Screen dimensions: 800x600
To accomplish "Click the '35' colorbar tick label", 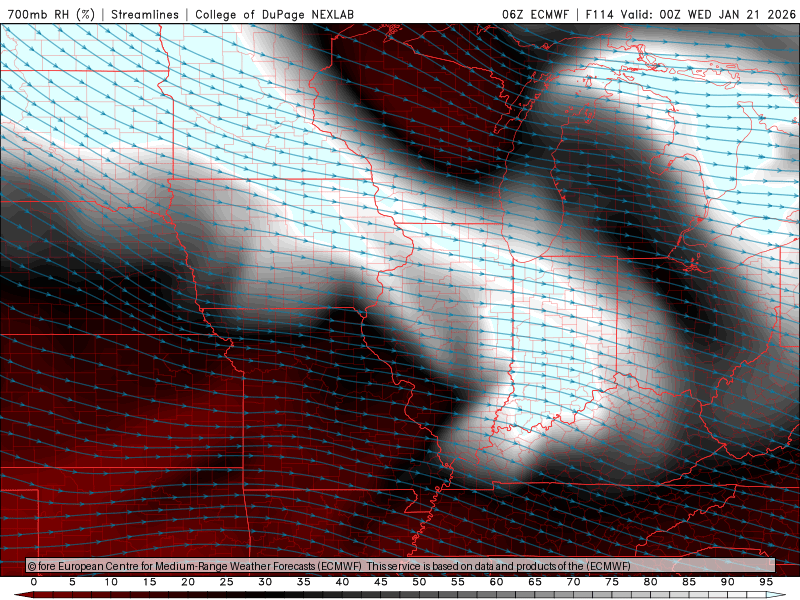I will click(x=304, y=582).
